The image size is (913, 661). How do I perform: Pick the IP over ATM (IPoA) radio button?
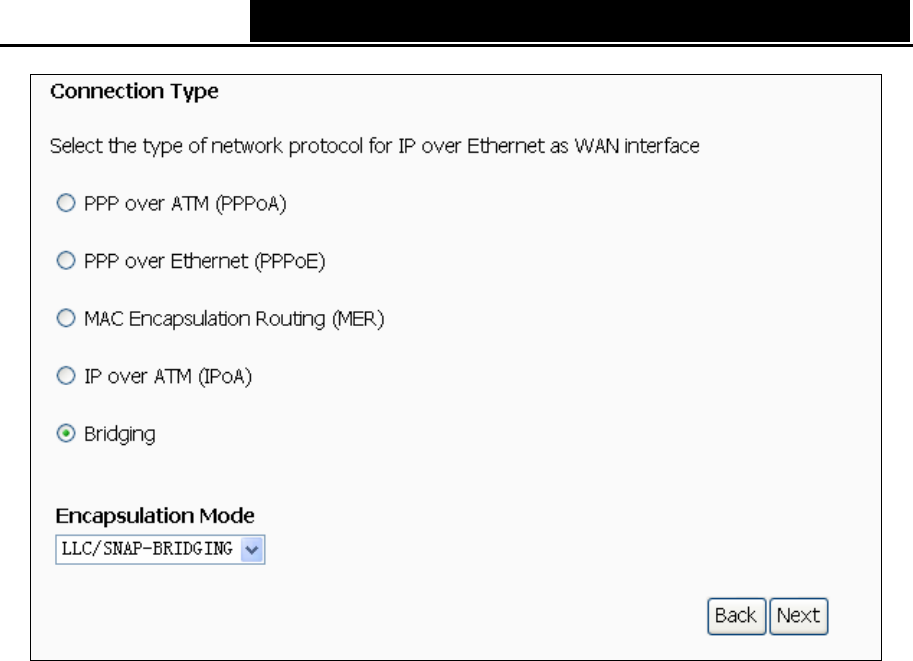click(x=66, y=376)
